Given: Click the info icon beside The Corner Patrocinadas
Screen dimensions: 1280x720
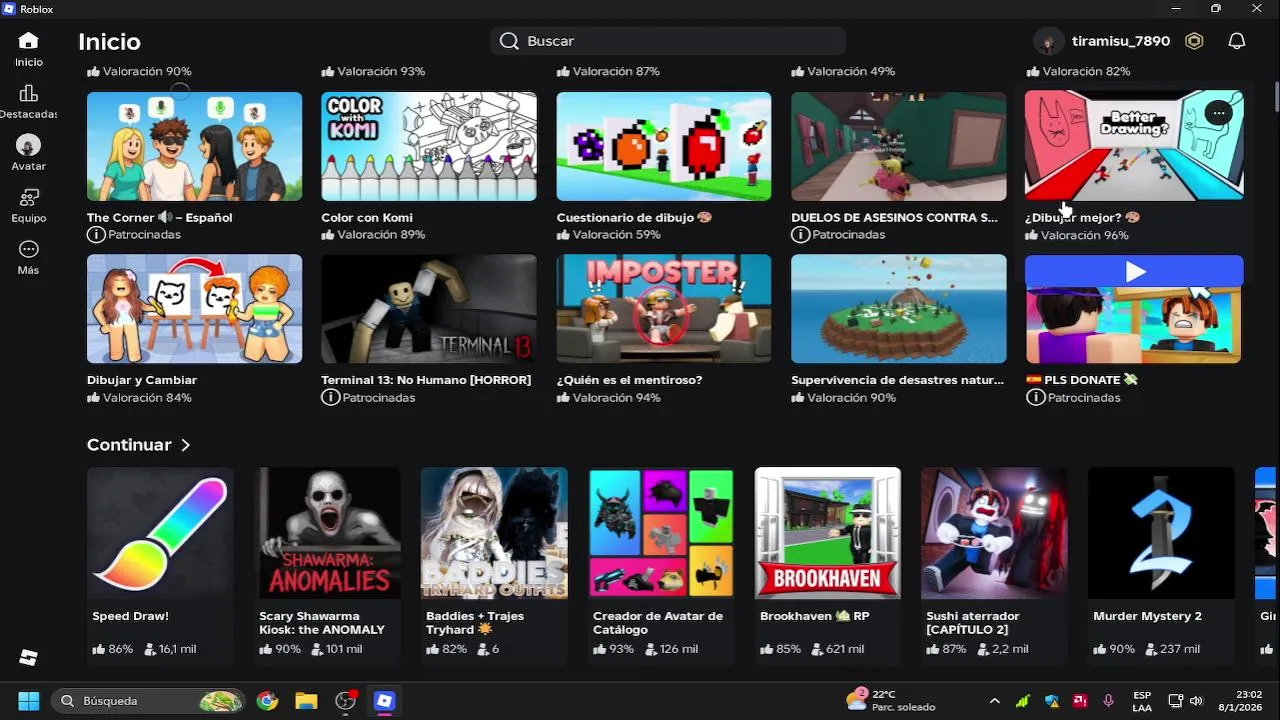Looking at the screenshot, I should tap(96, 234).
